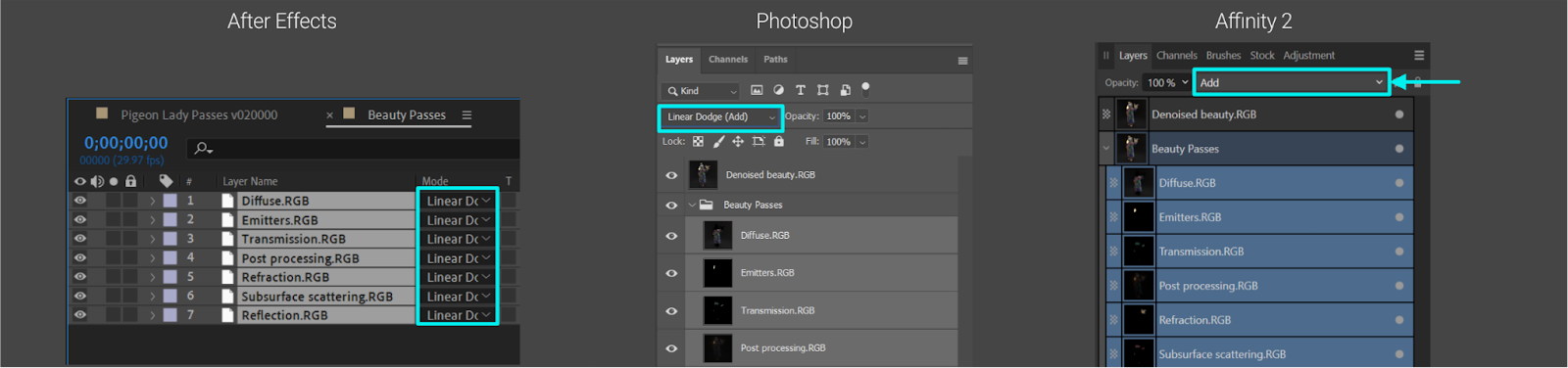
Task: Click the Lock all padlock in Photoshop
Action: [779, 142]
